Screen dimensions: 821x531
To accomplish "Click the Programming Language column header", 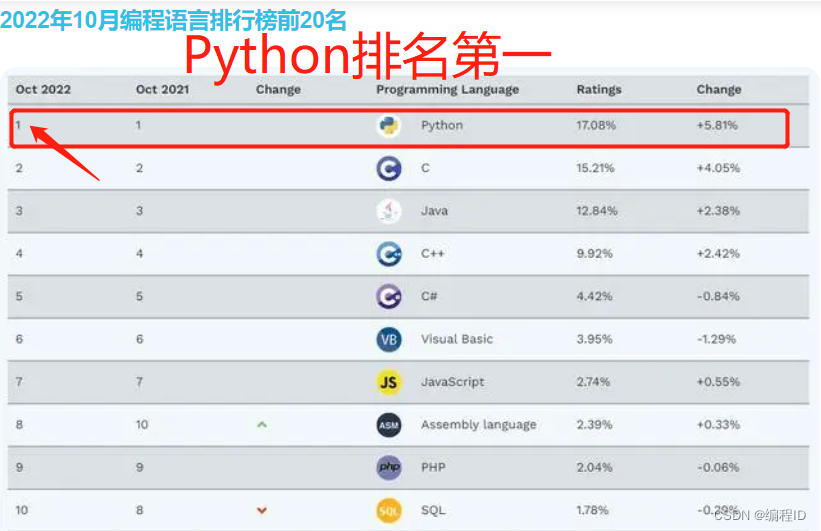I will 448,90.
